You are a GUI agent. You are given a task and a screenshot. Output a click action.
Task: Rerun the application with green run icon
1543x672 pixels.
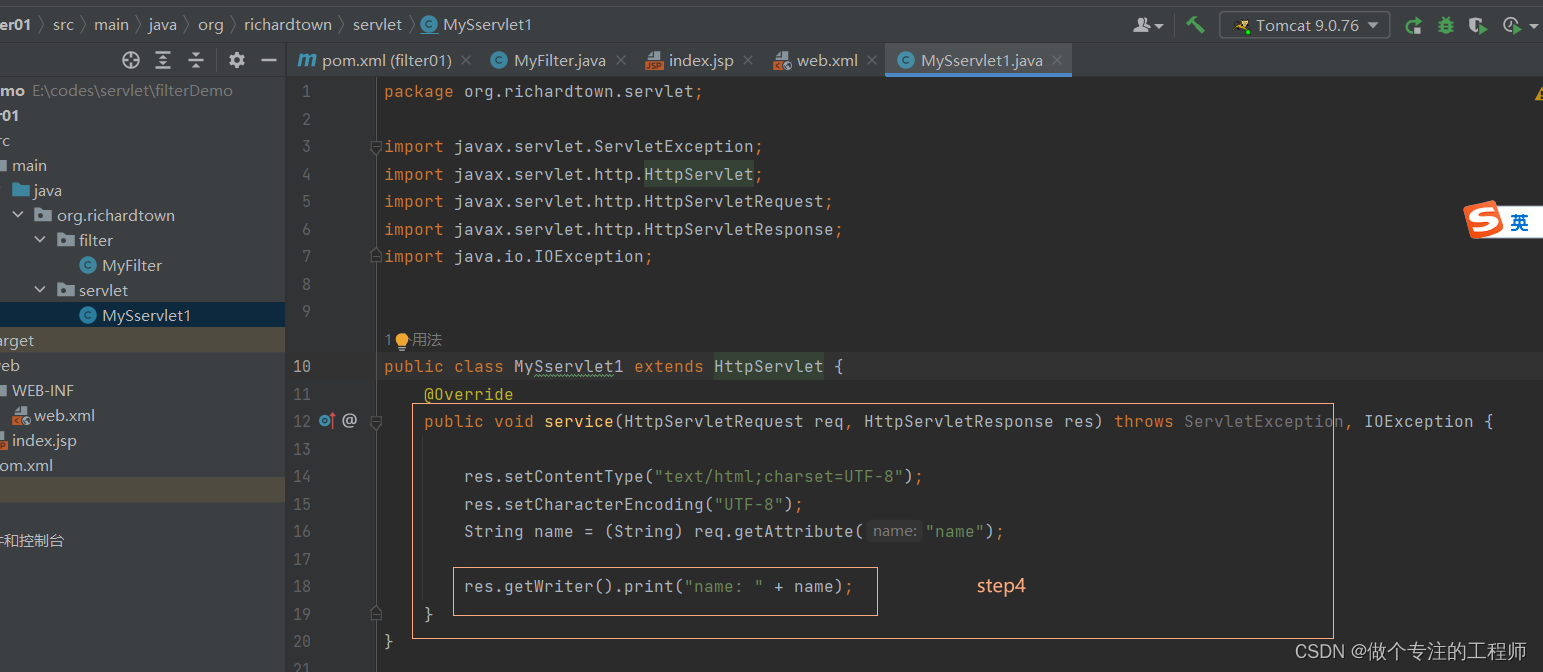[1413, 24]
